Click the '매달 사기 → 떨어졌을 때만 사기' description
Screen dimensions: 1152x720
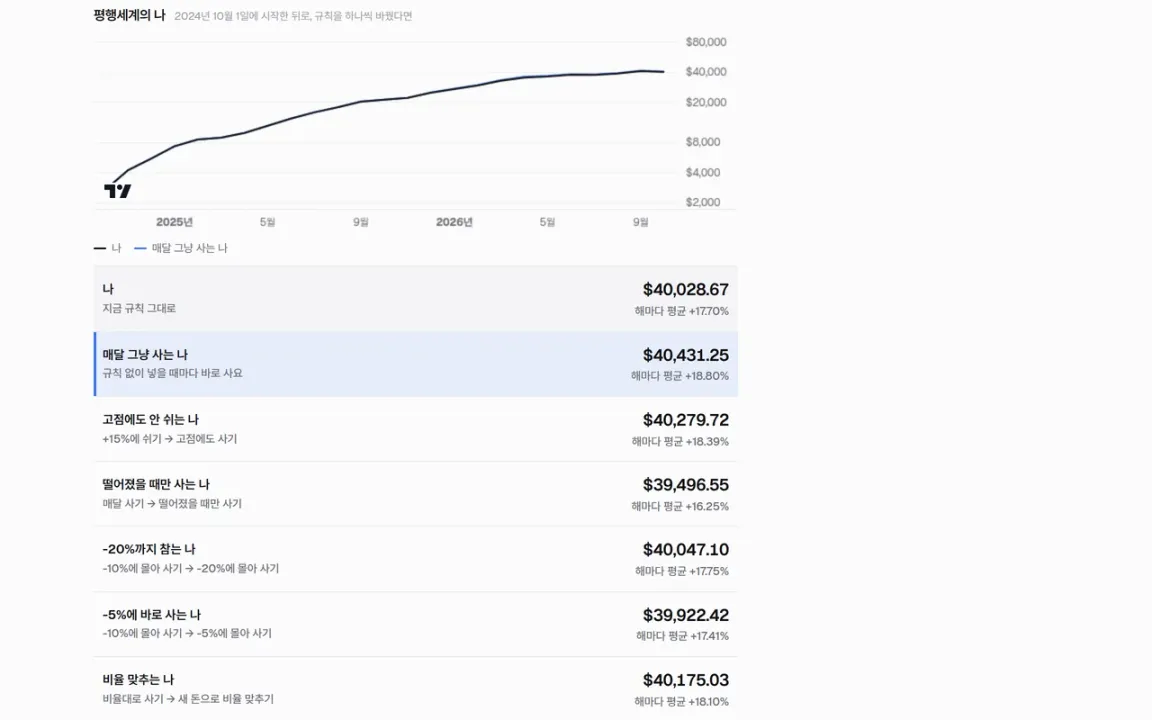tap(172, 504)
